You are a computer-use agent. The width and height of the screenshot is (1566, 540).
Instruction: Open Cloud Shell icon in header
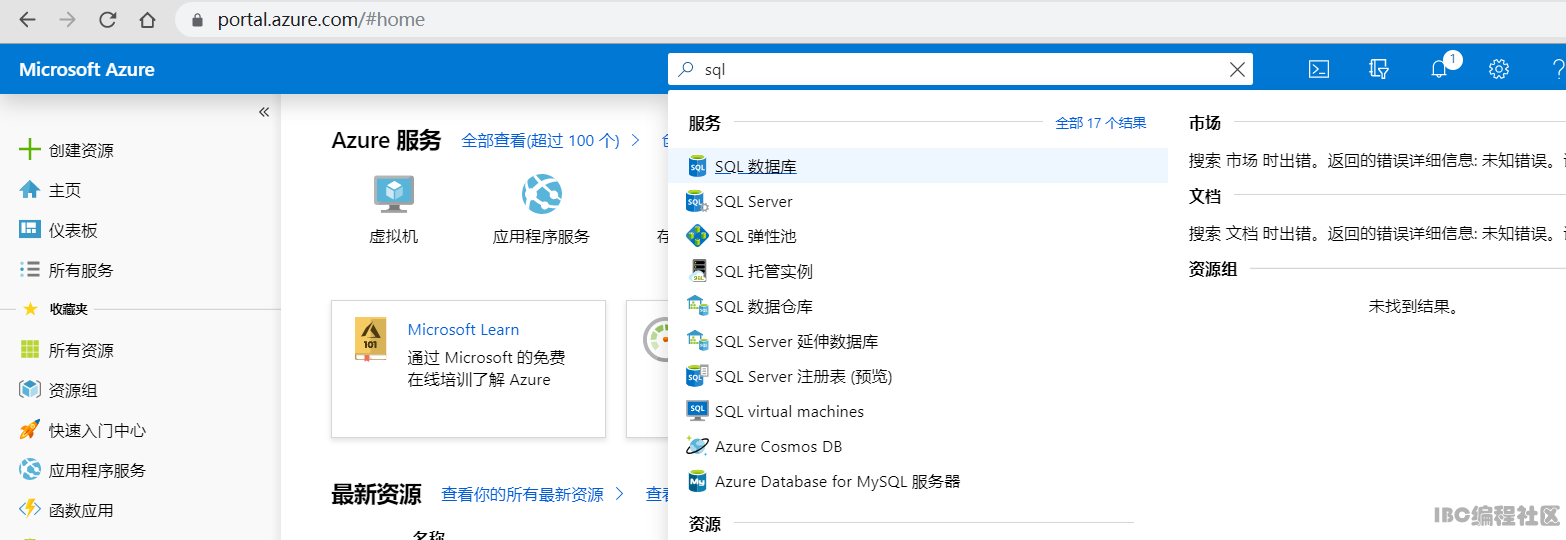(x=1319, y=69)
